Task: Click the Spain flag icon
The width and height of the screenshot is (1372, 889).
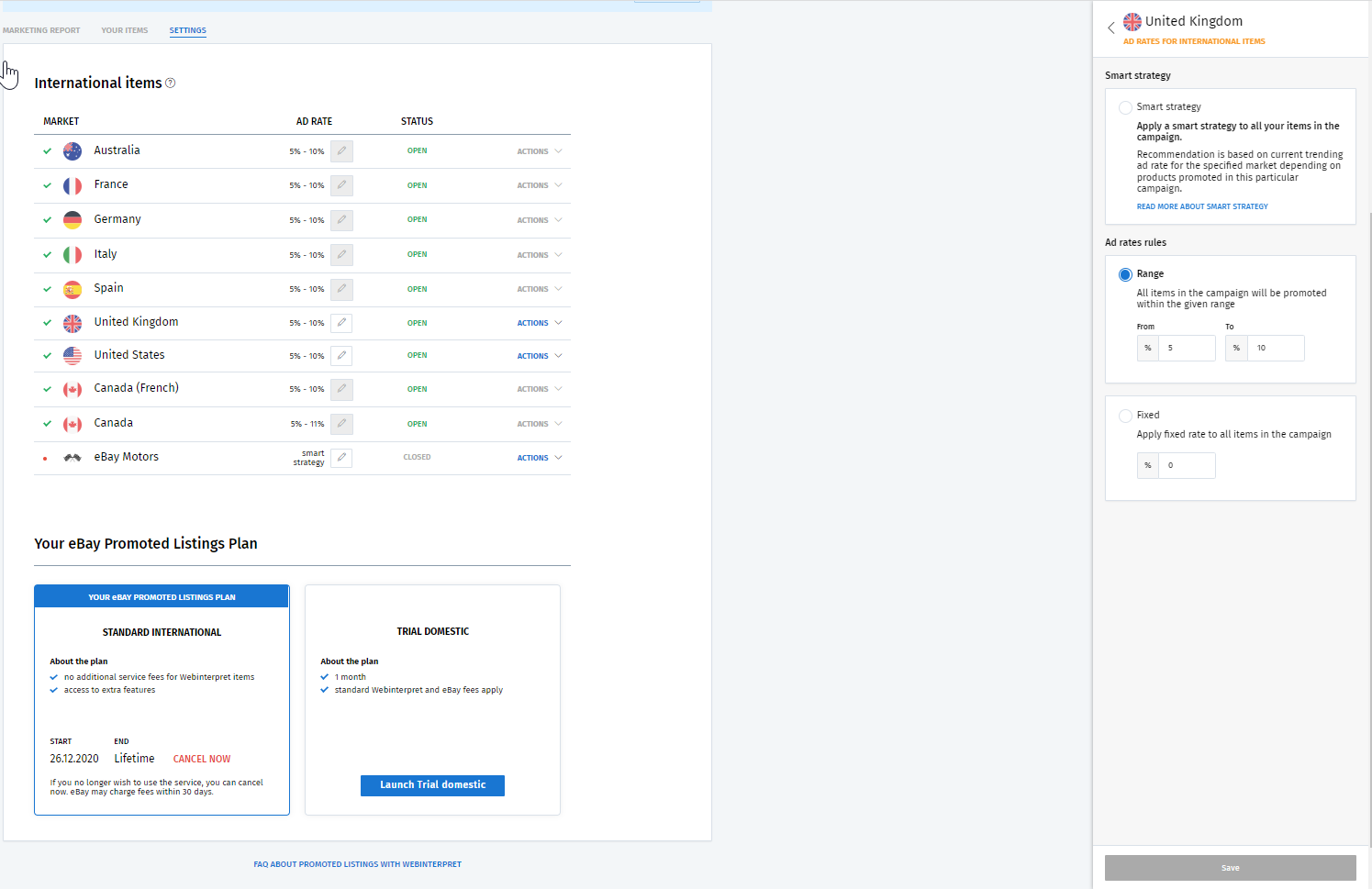Action: [73, 290]
